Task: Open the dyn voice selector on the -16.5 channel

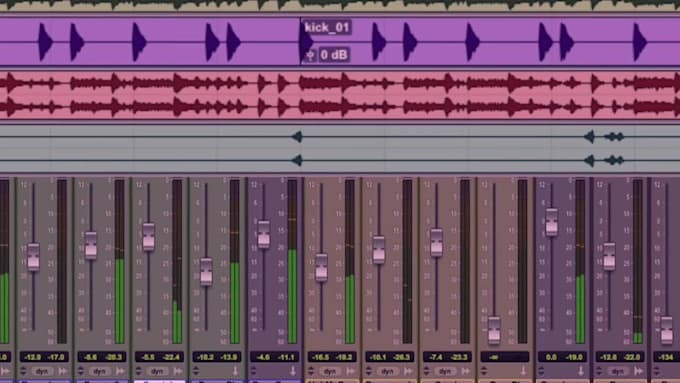Action: [x=330, y=372]
